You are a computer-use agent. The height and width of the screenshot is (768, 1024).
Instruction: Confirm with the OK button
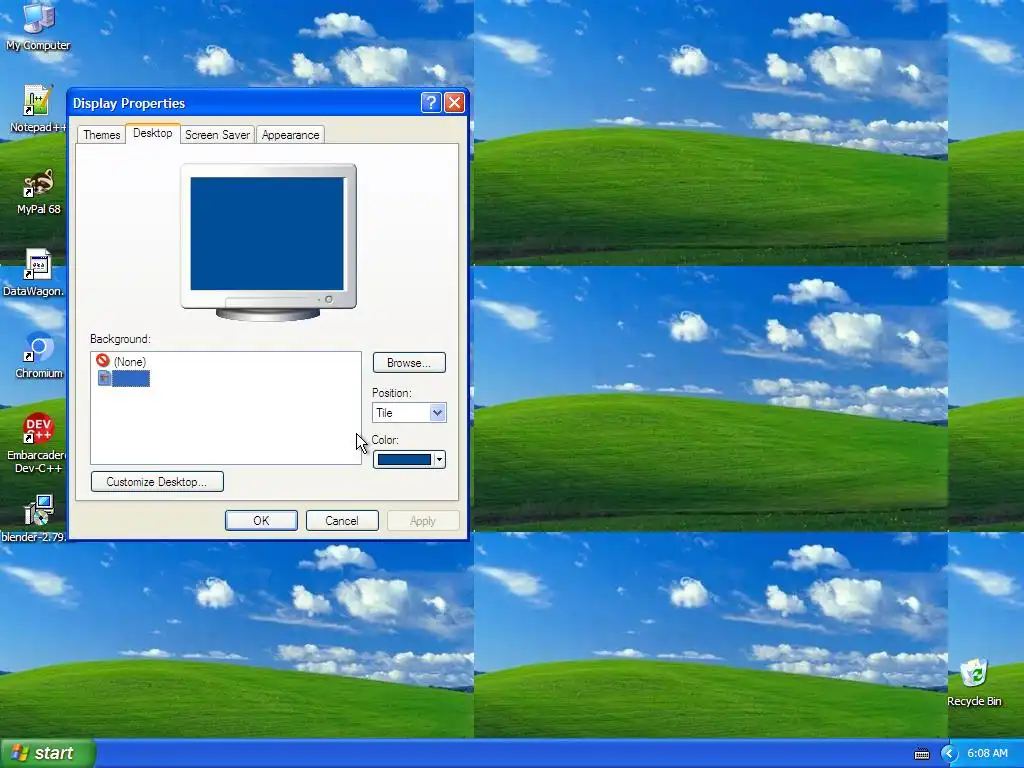261,520
